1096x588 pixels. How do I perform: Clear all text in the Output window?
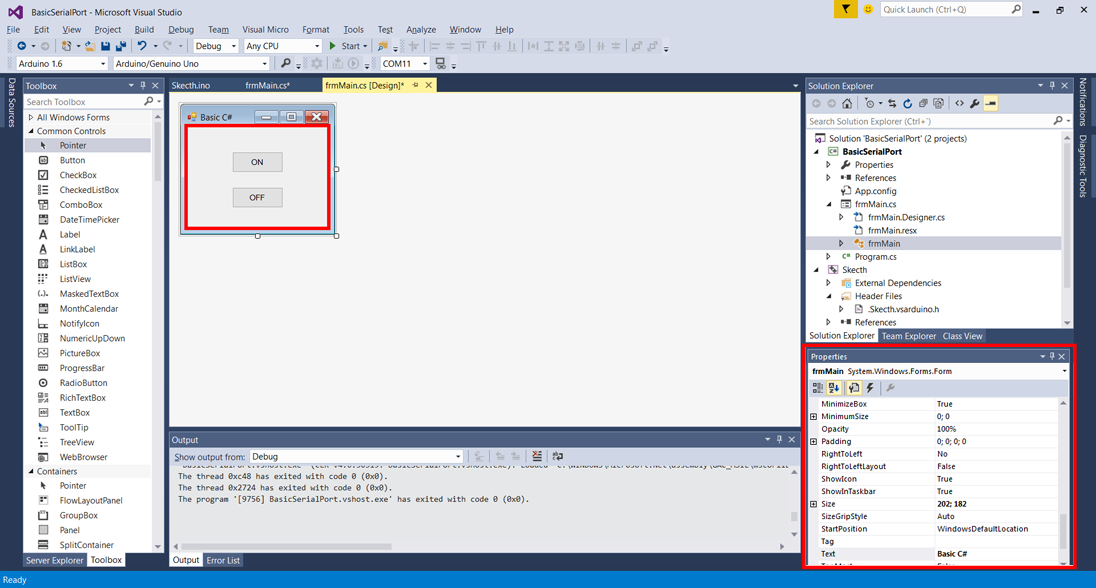click(x=537, y=457)
